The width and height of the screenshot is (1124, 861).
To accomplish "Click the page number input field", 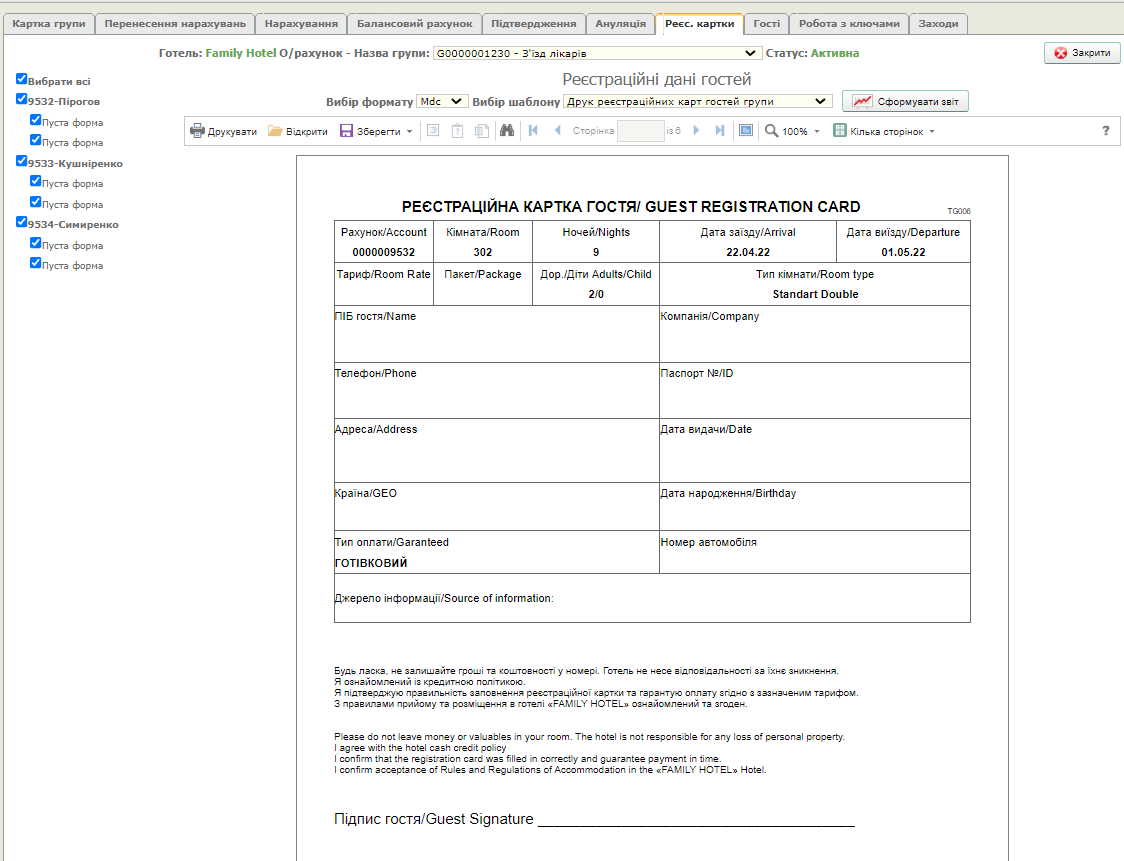I will [640, 131].
